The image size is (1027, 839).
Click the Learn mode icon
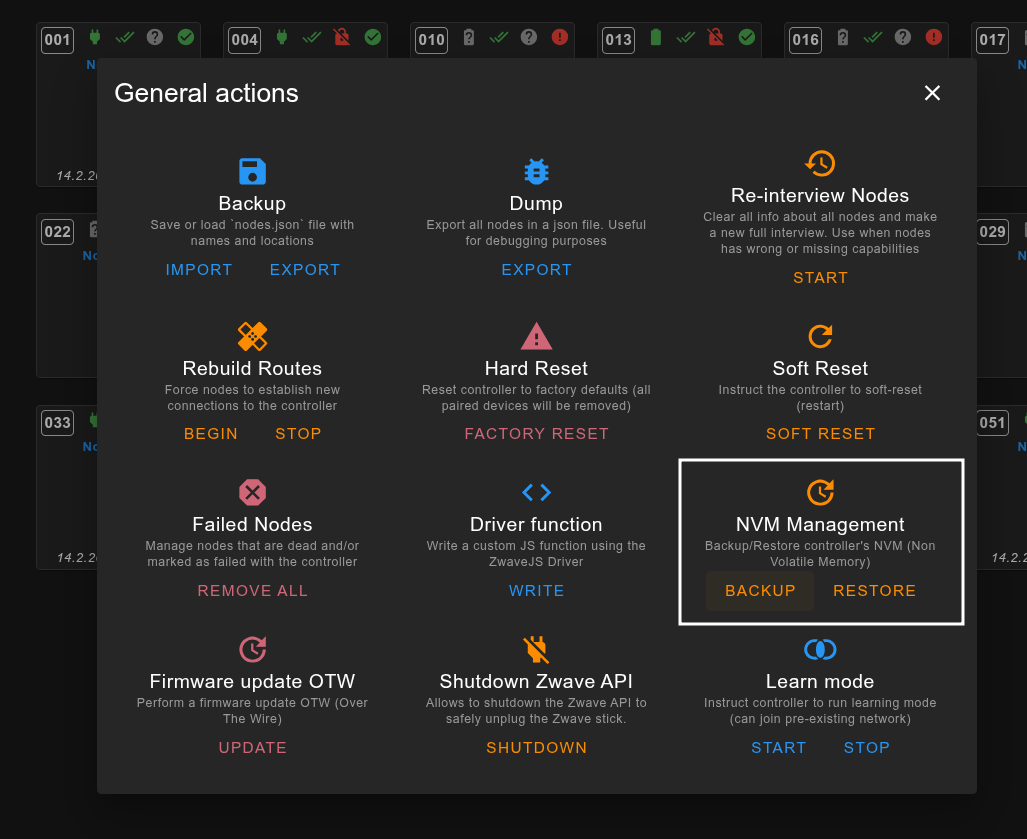pyautogui.click(x=820, y=649)
